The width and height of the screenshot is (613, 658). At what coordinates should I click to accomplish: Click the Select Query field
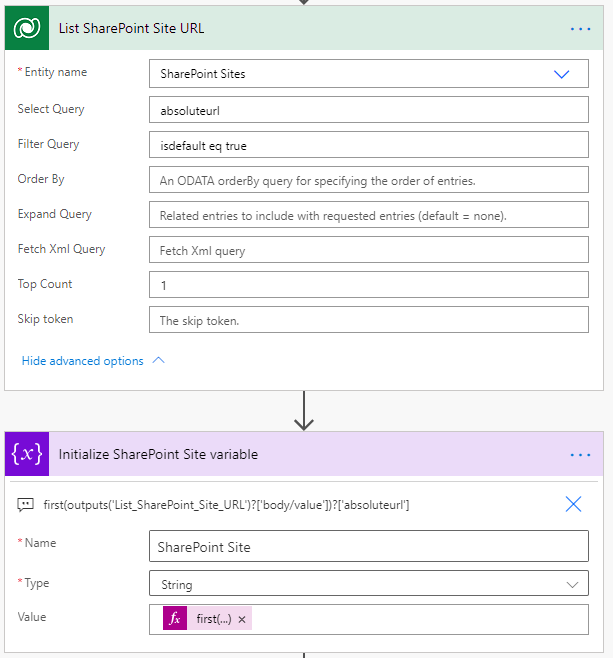368,109
